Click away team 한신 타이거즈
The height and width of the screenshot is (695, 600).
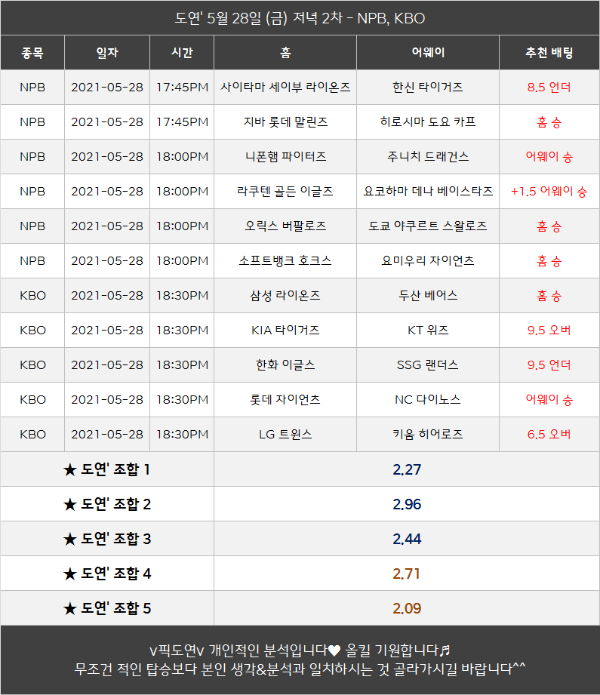pos(428,87)
